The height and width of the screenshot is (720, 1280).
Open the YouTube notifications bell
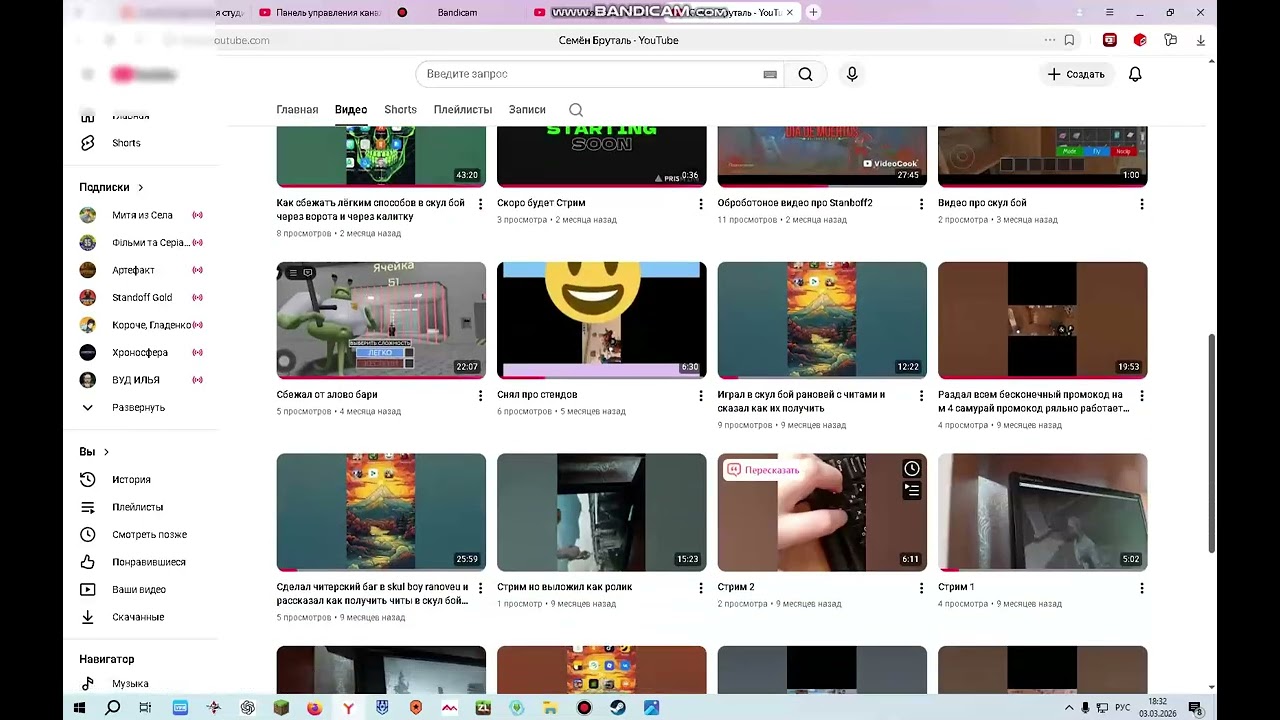1135,74
